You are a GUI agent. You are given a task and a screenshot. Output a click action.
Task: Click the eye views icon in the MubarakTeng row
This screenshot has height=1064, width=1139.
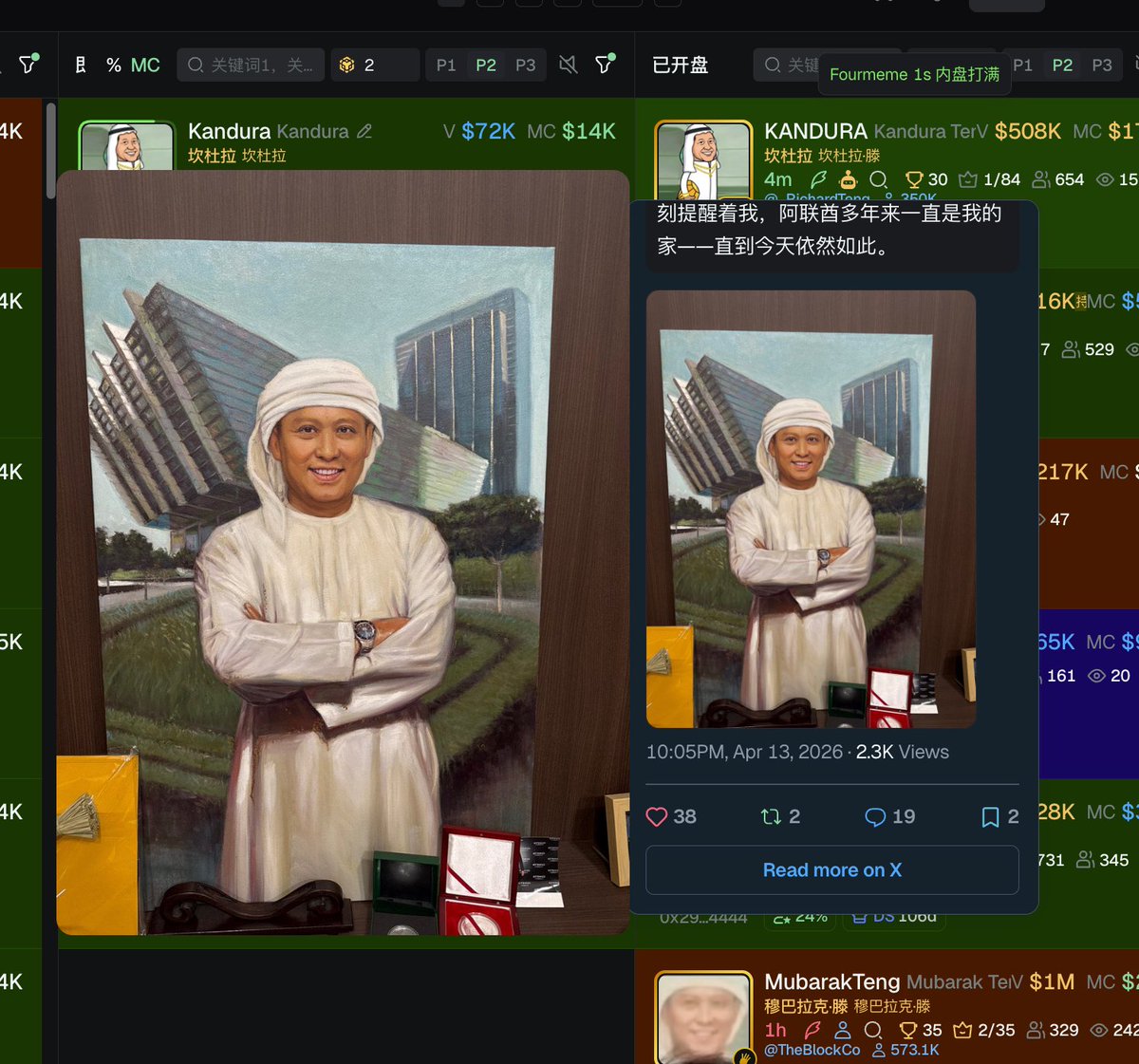click(1099, 1030)
